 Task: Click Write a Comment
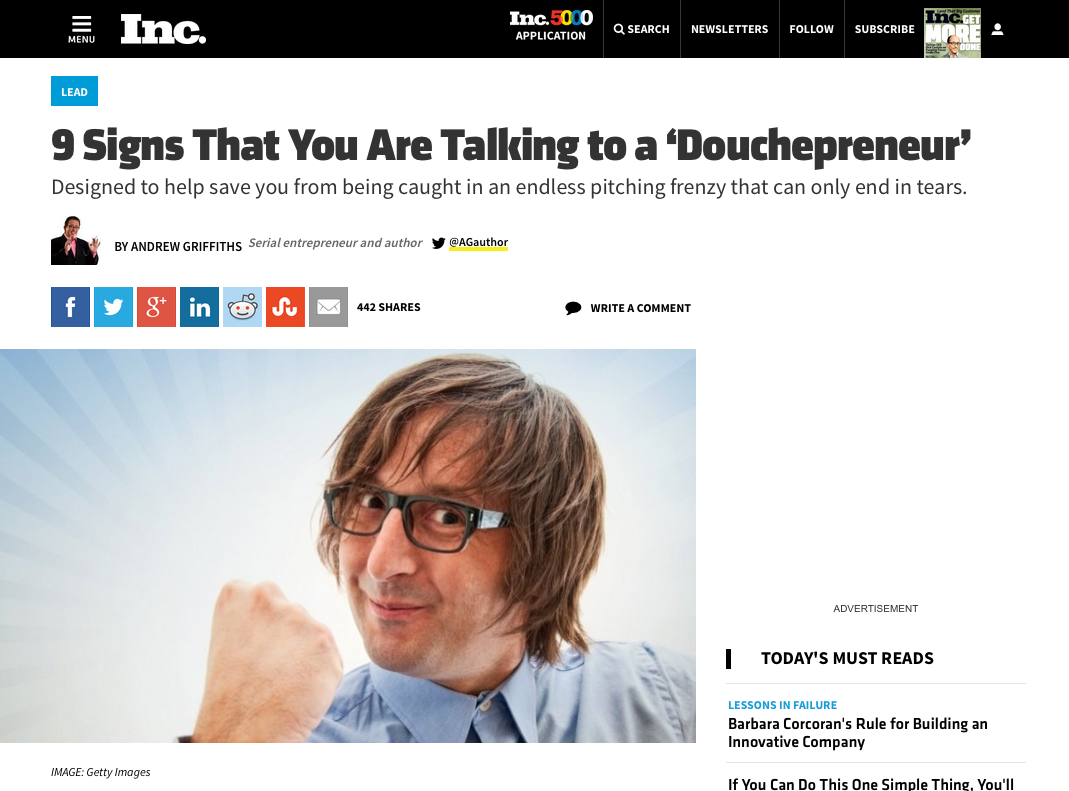pyautogui.click(x=628, y=308)
